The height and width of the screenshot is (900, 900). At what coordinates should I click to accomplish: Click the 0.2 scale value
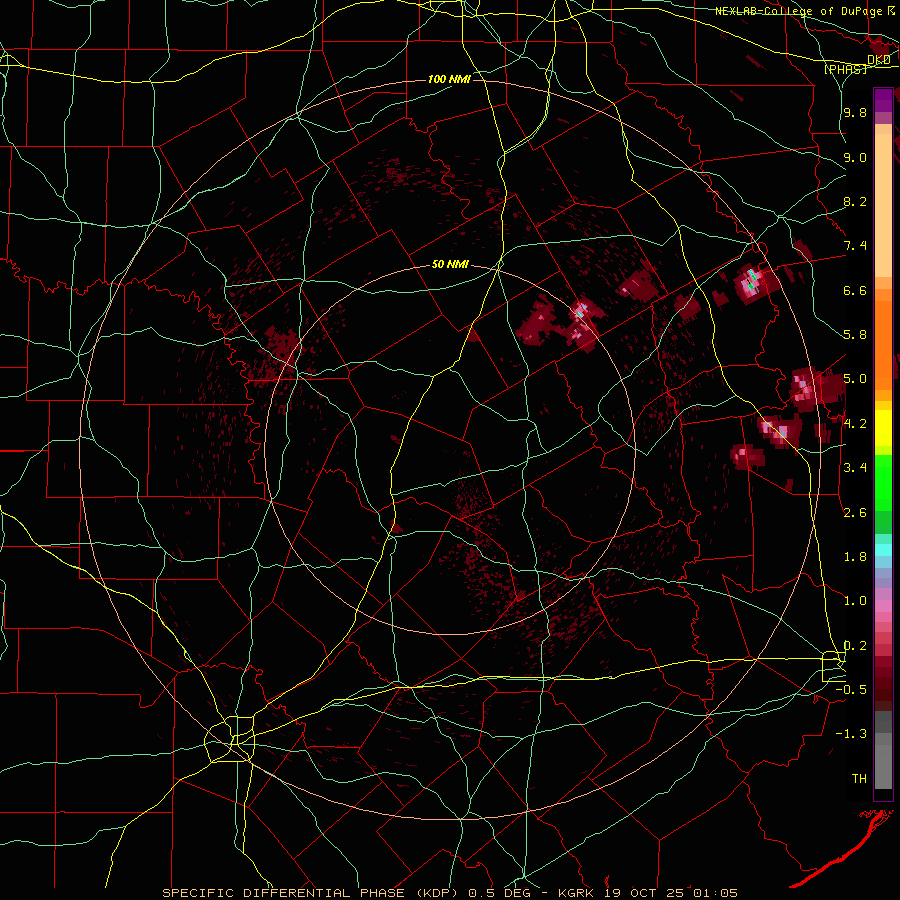pos(855,646)
